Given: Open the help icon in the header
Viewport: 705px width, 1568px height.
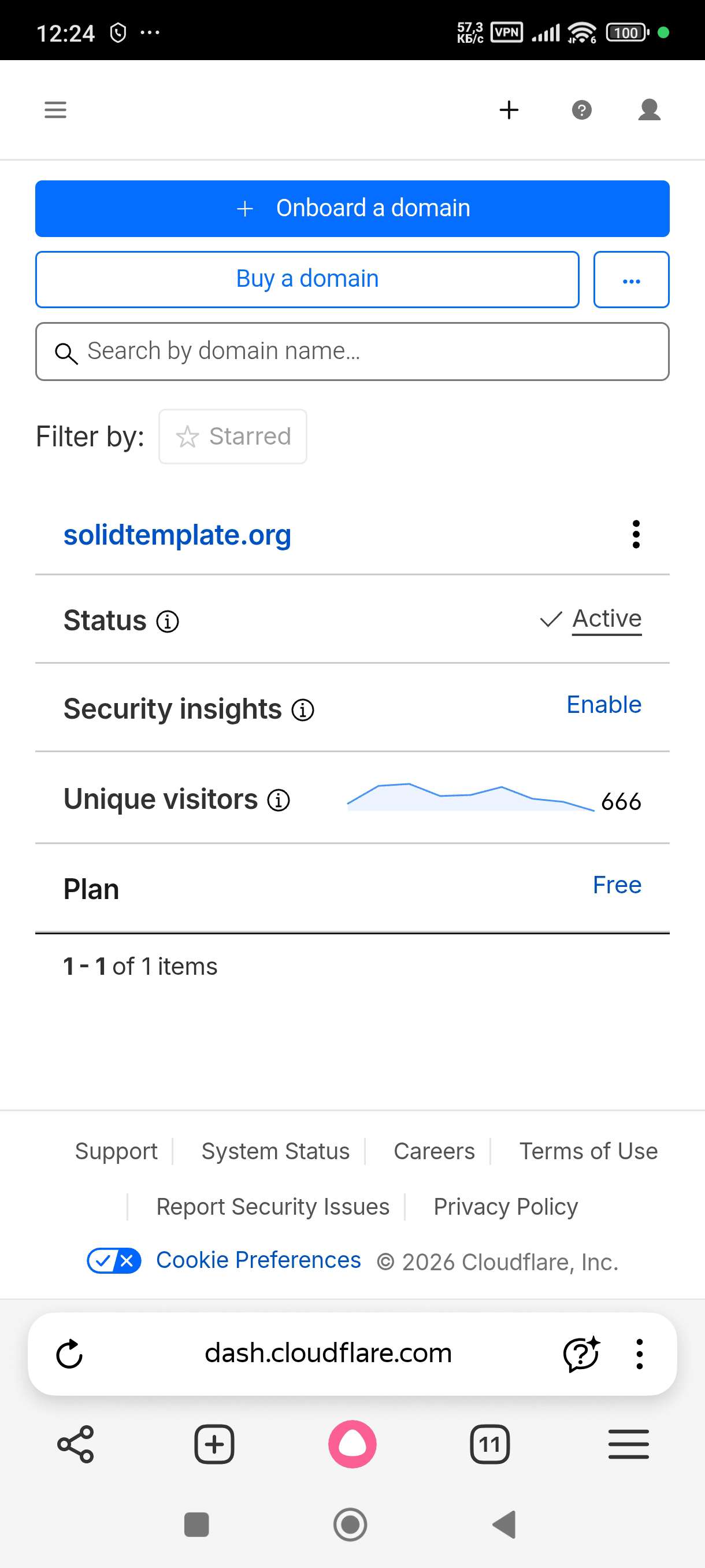Looking at the screenshot, I should click(x=581, y=110).
